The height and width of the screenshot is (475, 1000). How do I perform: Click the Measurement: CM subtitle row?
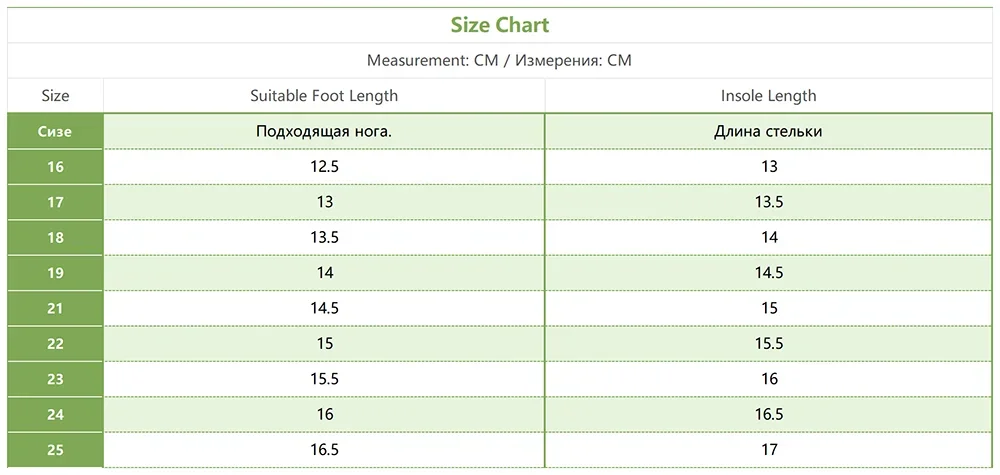coord(499,61)
